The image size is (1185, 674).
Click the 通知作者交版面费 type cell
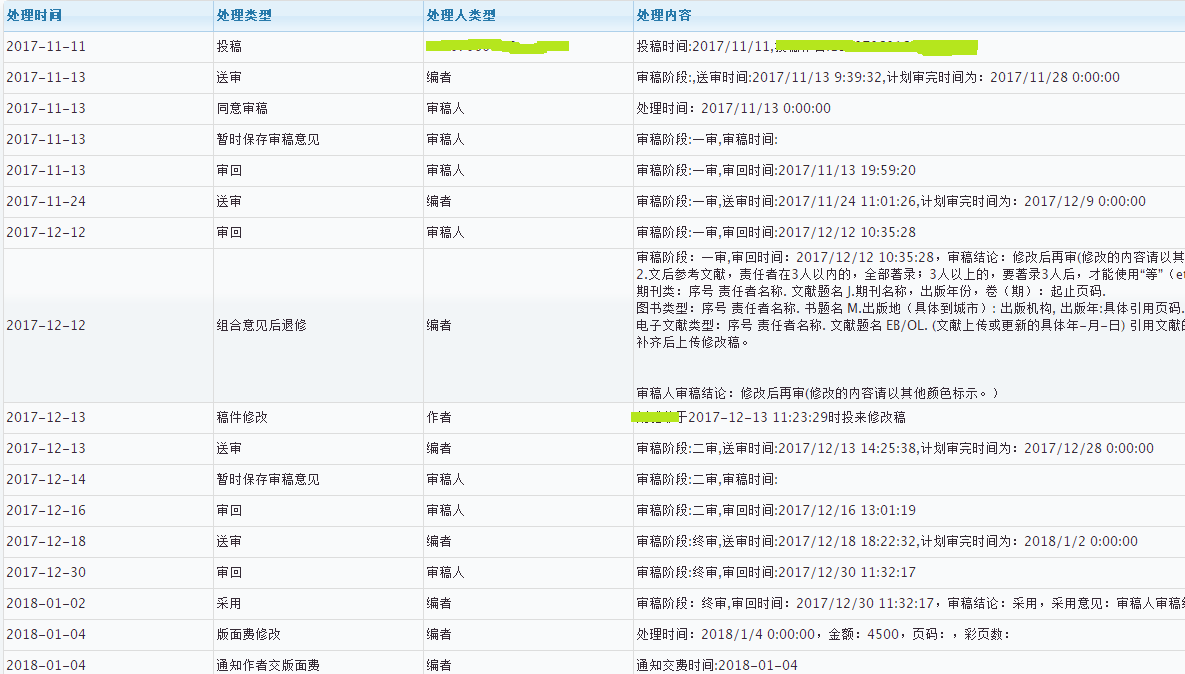pyautogui.click(x=268, y=665)
